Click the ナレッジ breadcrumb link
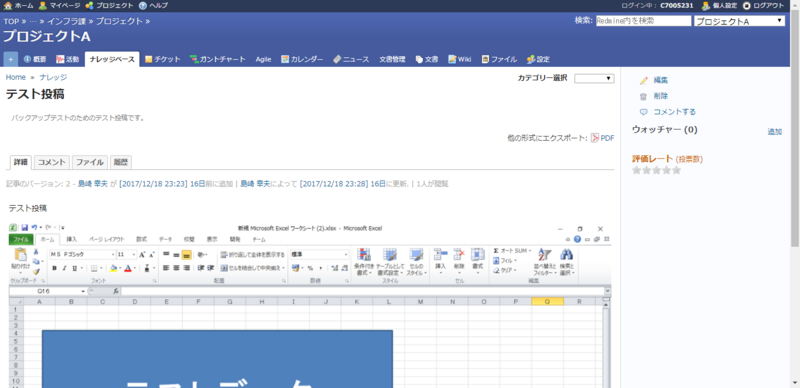 (53, 77)
